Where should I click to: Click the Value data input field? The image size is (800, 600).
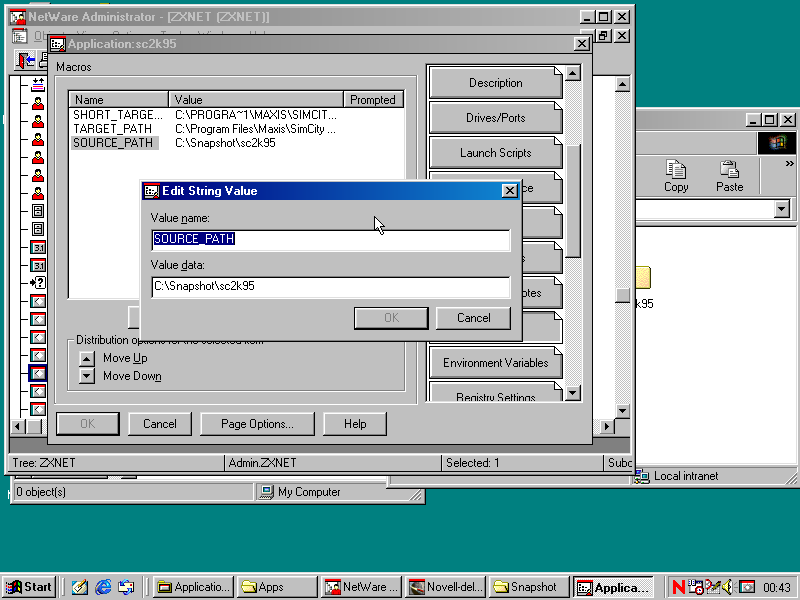tap(331, 286)
